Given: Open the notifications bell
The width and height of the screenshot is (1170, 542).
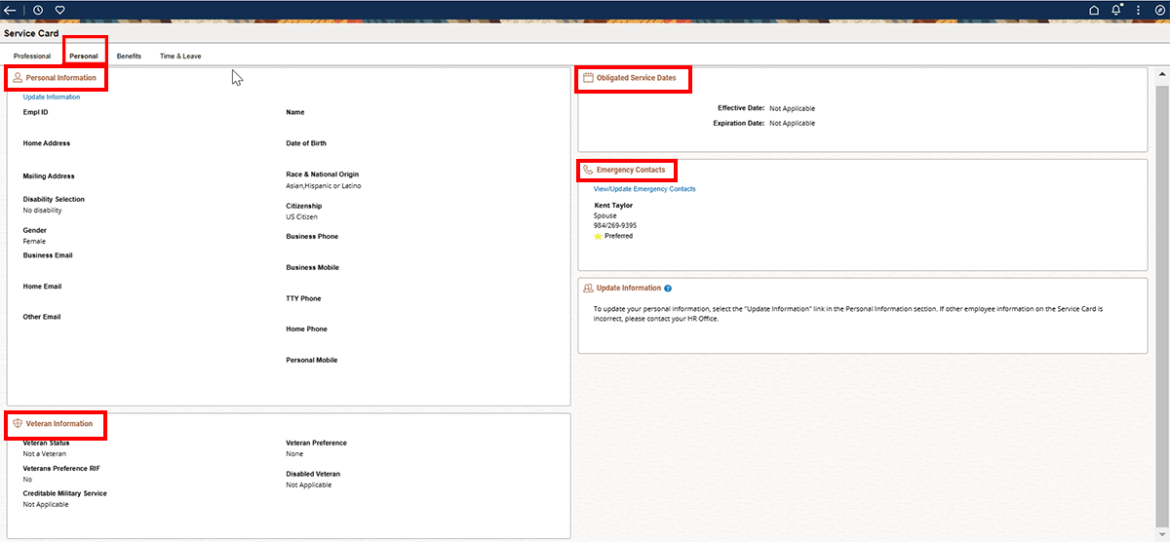Looking at the screenshot, I should point(1117,10).
